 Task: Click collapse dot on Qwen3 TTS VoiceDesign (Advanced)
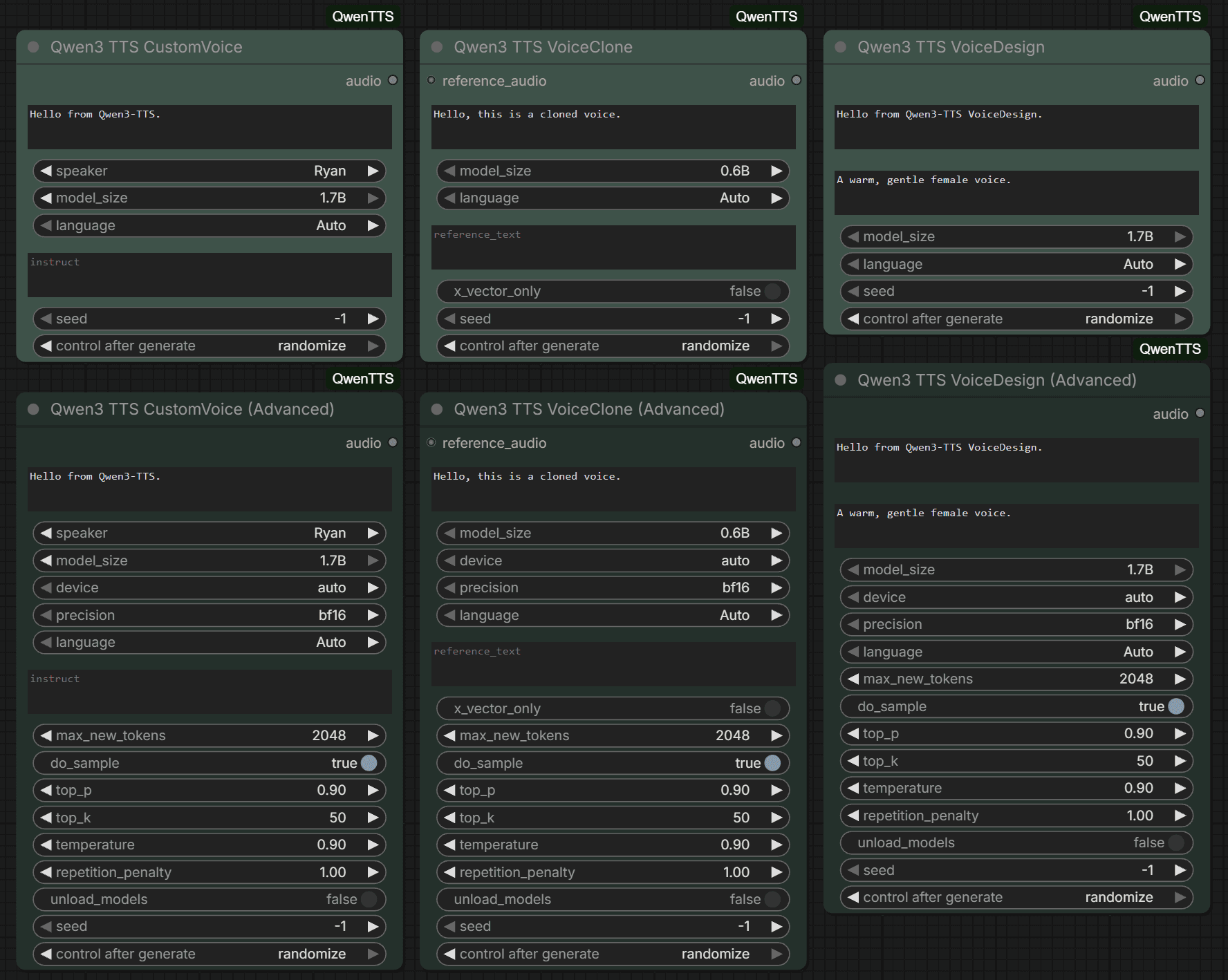coord(840,380)
